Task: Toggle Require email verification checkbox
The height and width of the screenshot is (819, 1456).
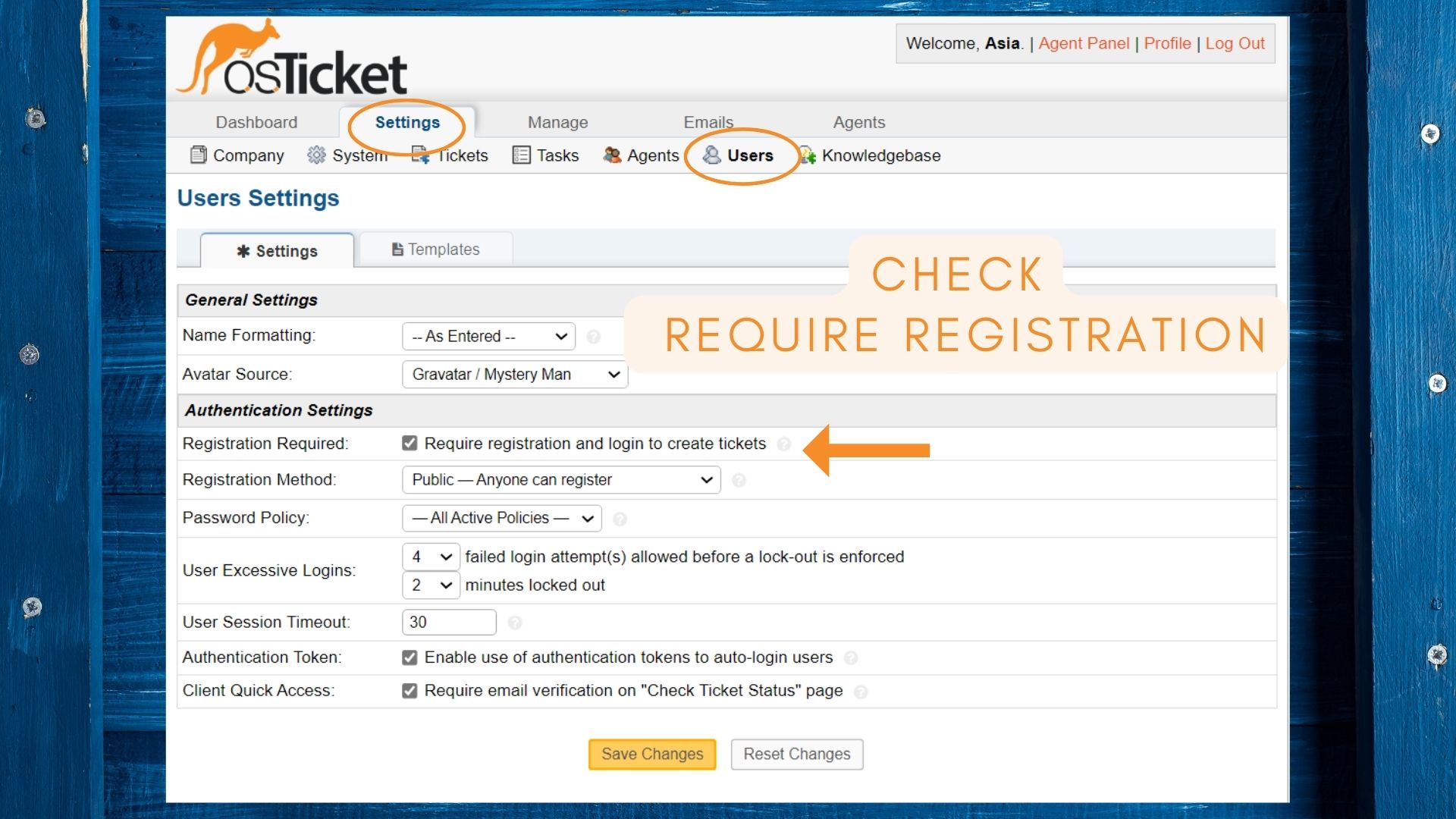Action: pos(409,691)
